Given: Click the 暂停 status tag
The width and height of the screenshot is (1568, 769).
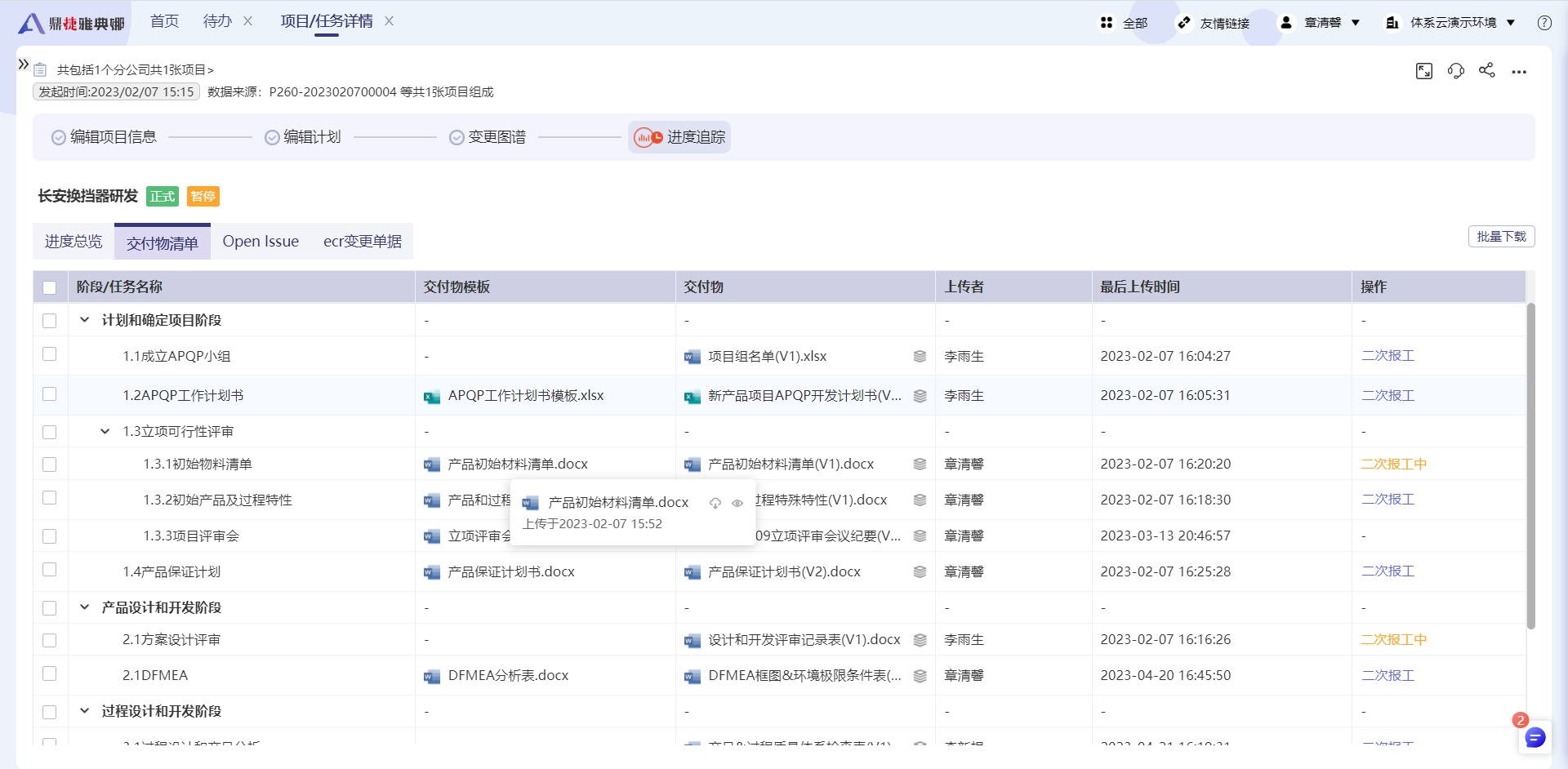Looking at the screenshot, I should [203, 197].
